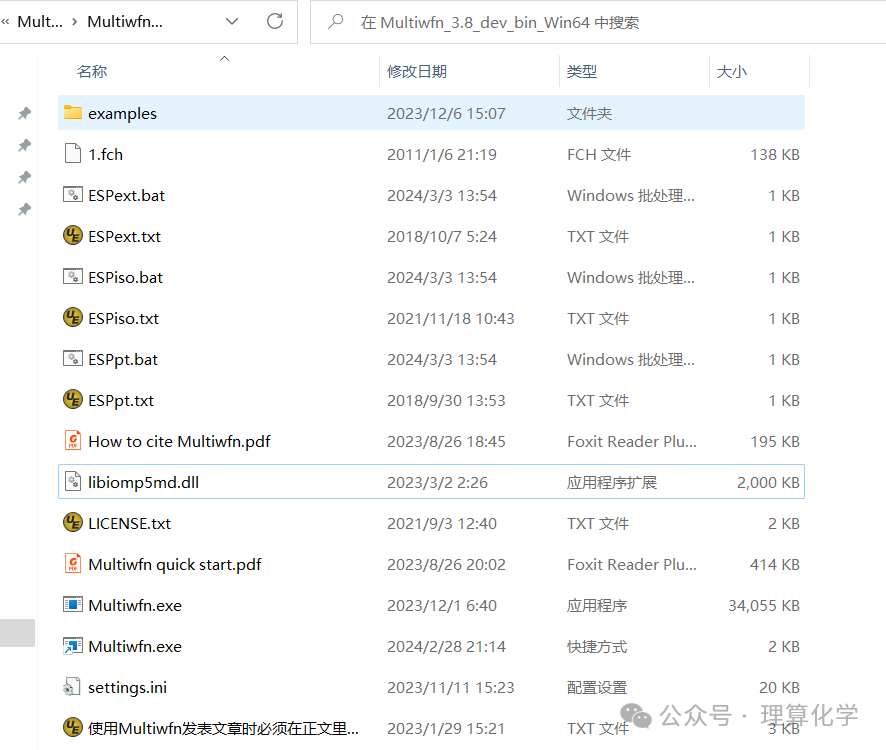Select the ESPext.bat batch file icon
The height and width of the screenshot is (750, 886).
coord(72,195)
